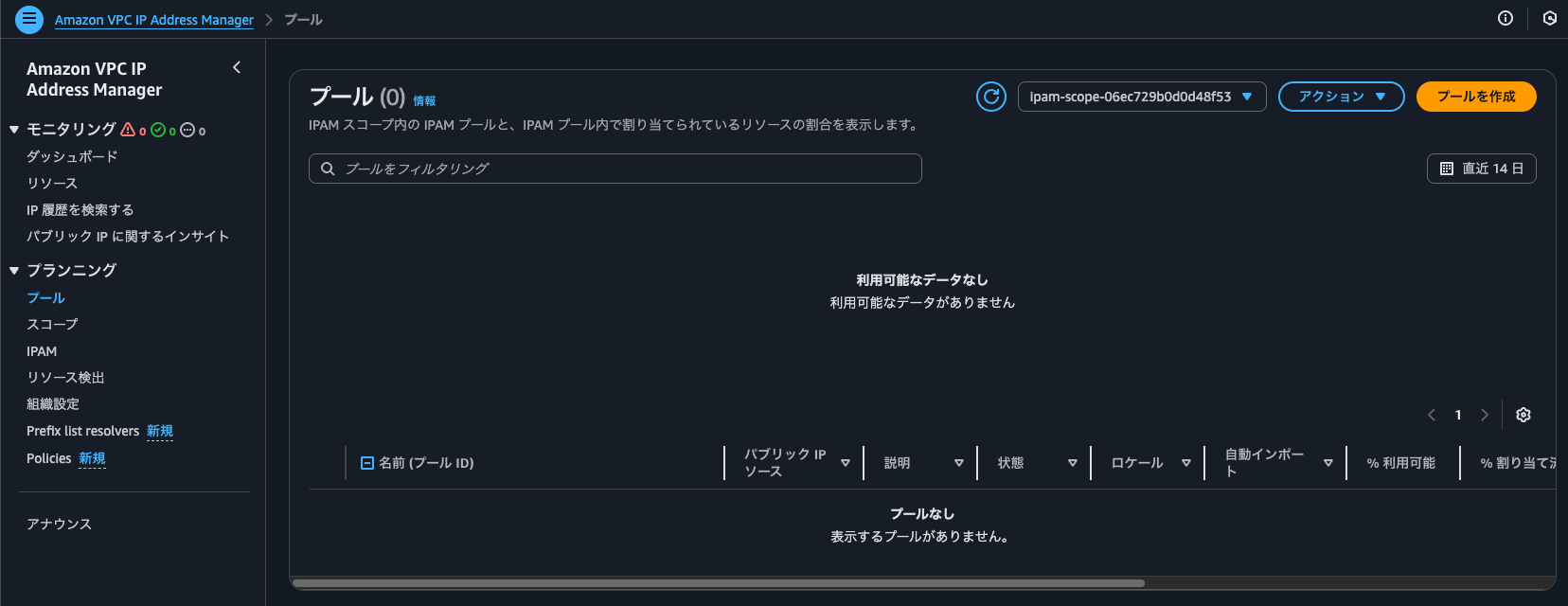
Task: Open the アクション dropdown menu
Action: point(1341,97)
